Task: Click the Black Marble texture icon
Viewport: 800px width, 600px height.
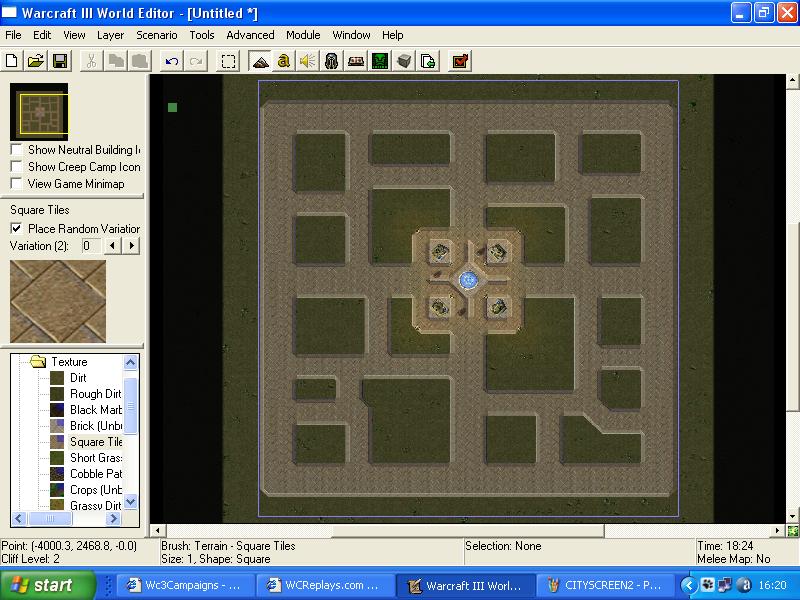Action: (57, 410)
